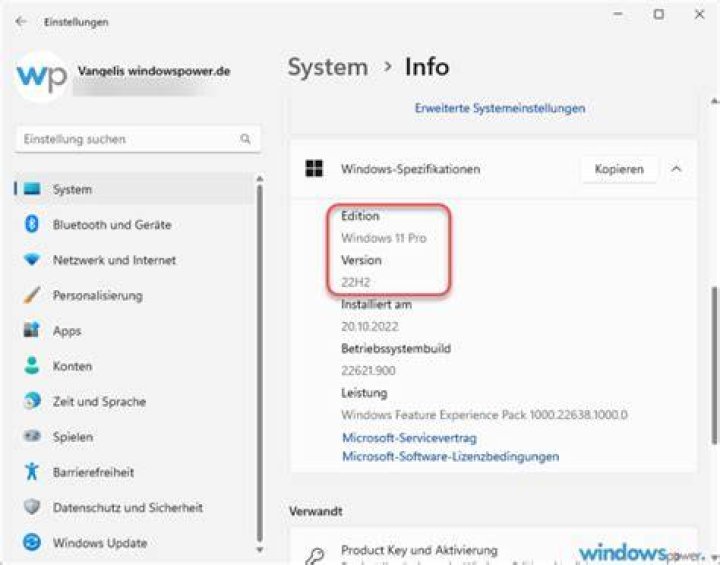Click the System monitor icon in sidebar
Screen dimensions: 720x565
point(32,189)
